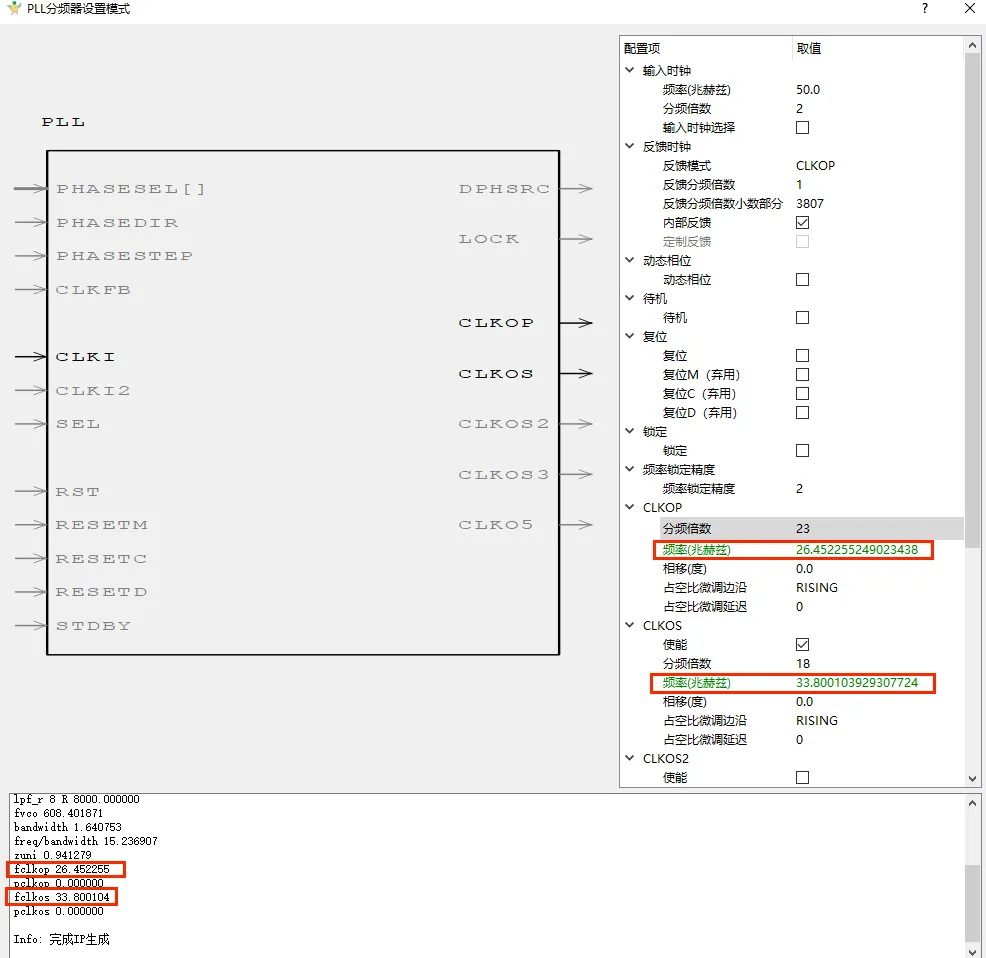Select CLKOP 占空比微调边沿 value RISING

coord(816,588)
